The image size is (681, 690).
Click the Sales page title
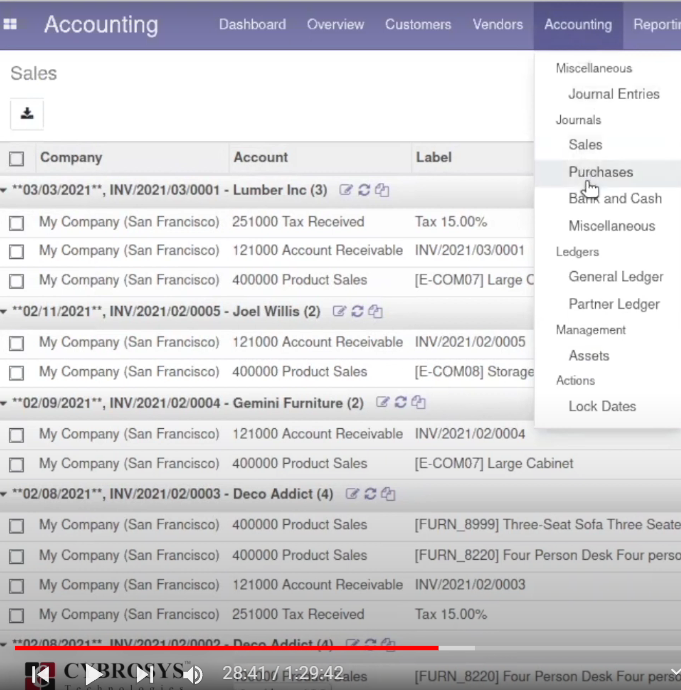click(x=33, y=73)
